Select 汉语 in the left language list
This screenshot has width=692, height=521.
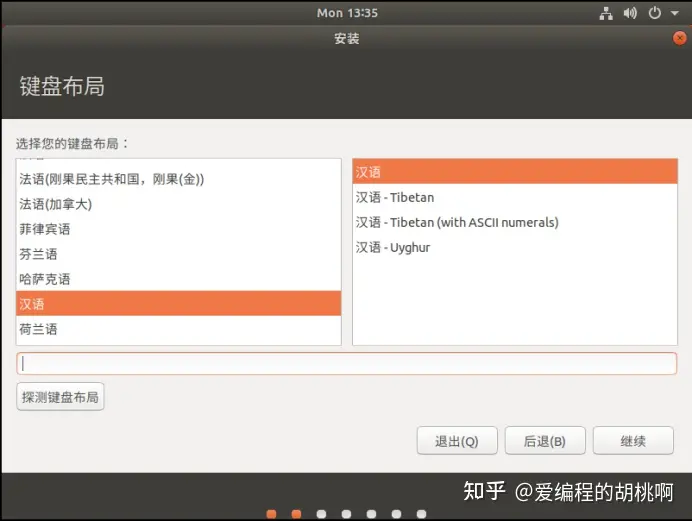179,304
